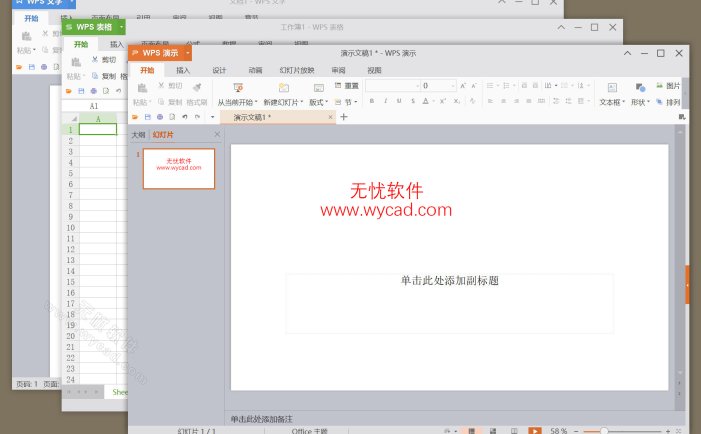Undo via arrow in 演示 quick toolbar
701x434 pixels.
click(185, 117)
